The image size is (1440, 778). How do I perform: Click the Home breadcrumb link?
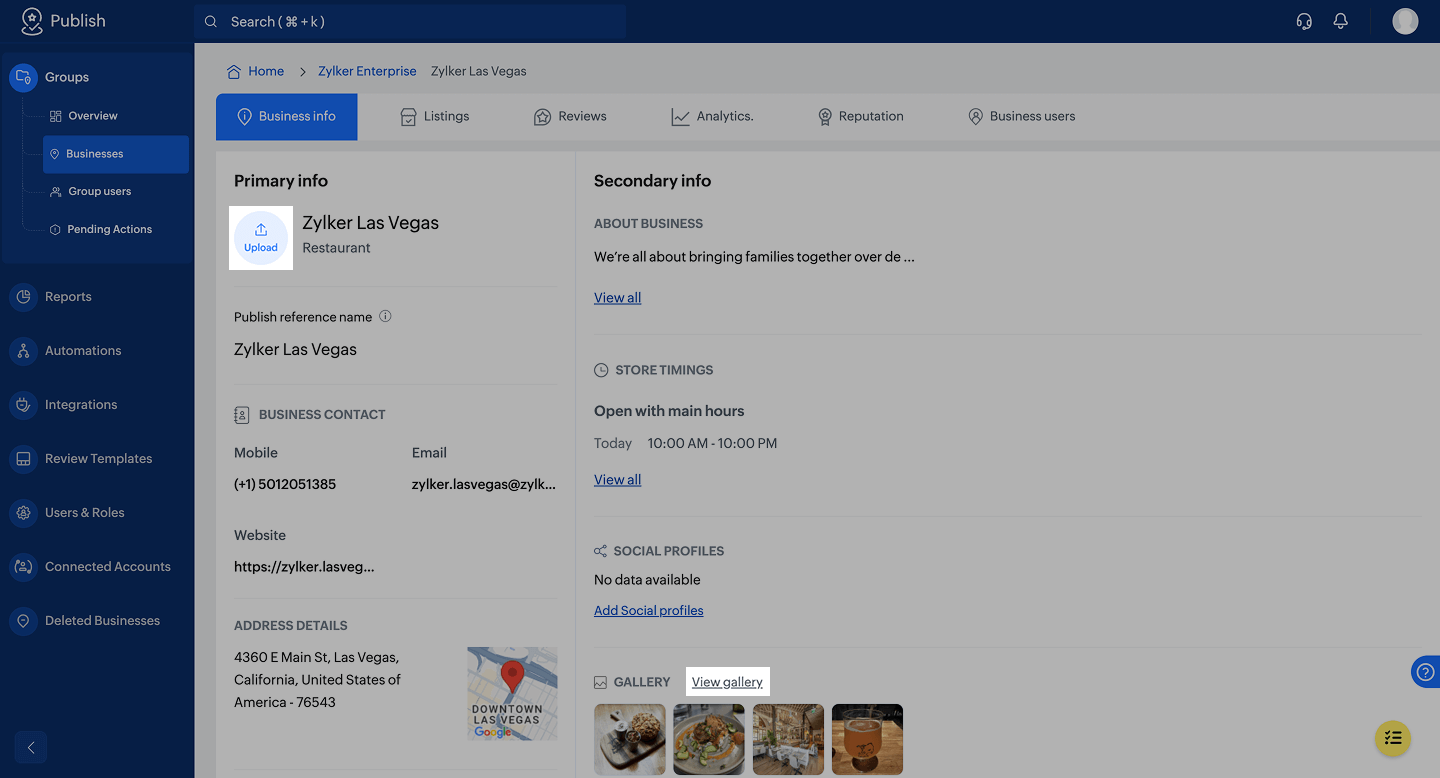266,71
